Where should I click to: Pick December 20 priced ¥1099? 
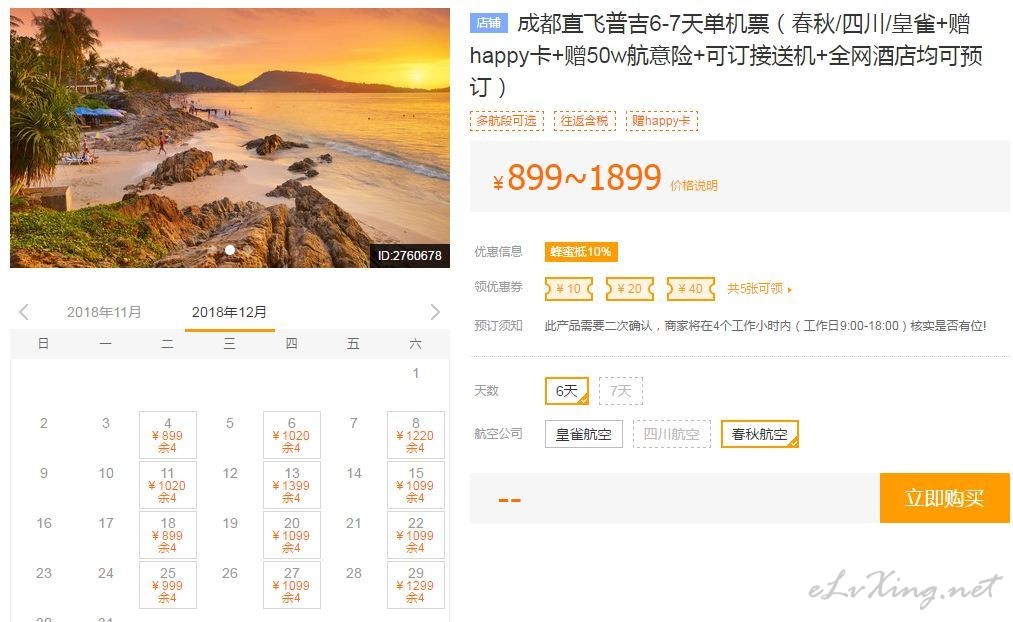click(x=291, y=535)
